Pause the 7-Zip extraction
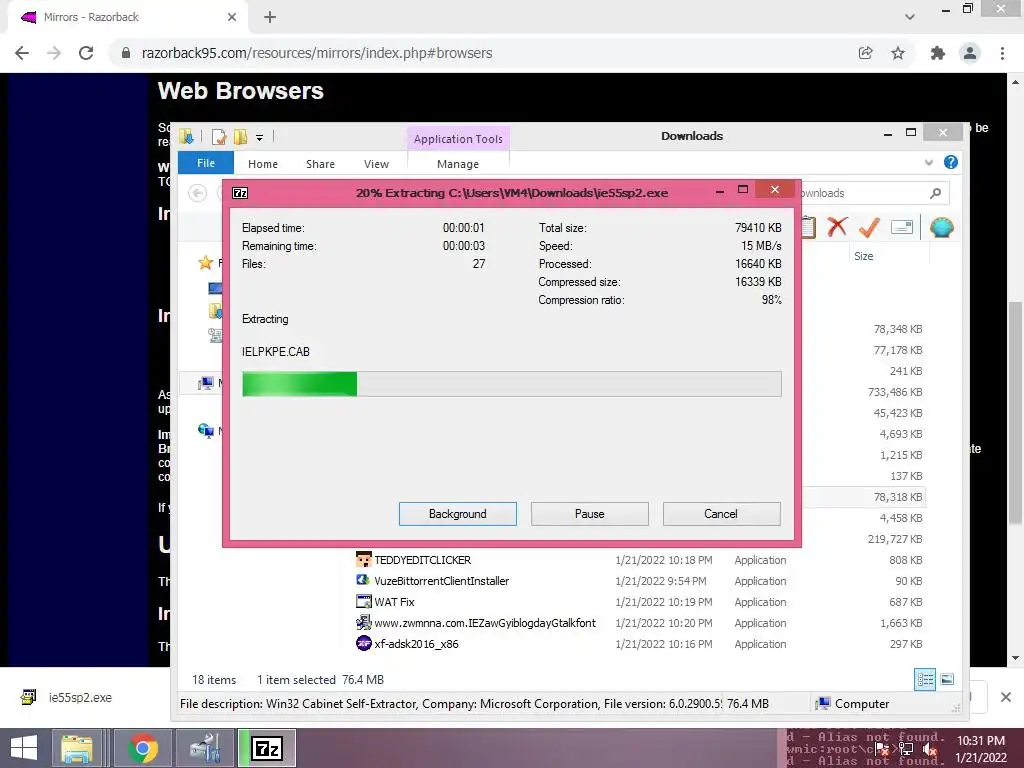 pos(589,514)
